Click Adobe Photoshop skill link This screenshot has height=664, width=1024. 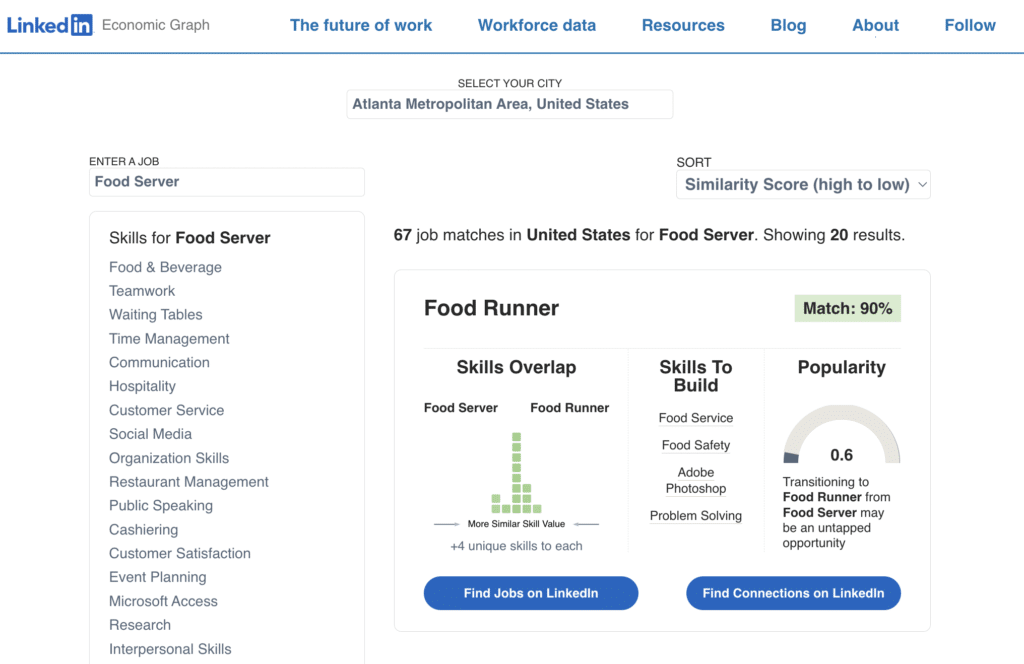click(696, 480)
